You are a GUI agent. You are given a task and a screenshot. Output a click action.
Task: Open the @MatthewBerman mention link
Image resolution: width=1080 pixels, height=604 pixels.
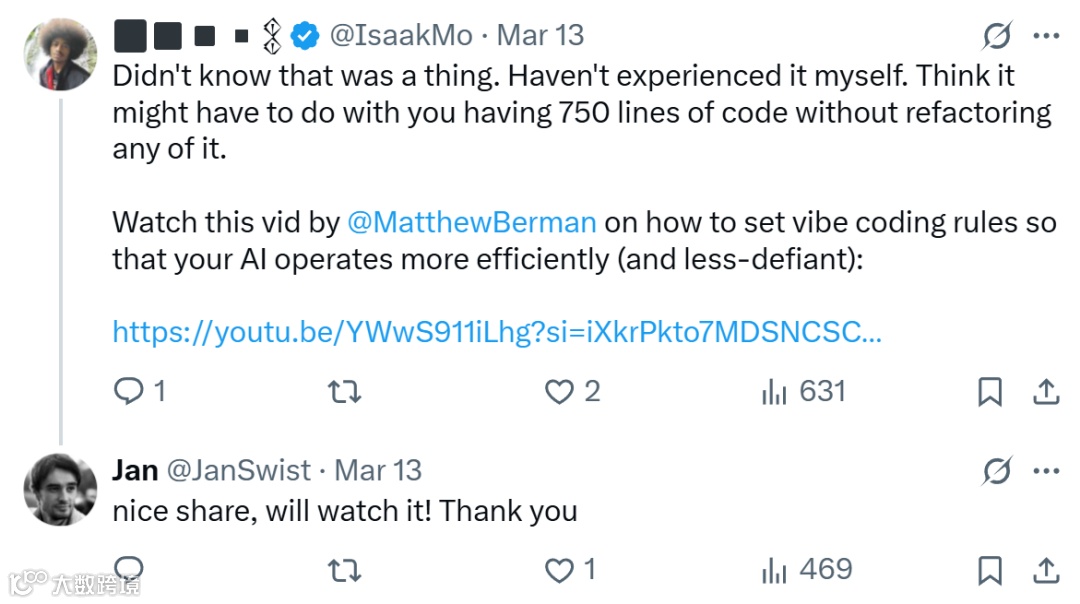[471, 222]
